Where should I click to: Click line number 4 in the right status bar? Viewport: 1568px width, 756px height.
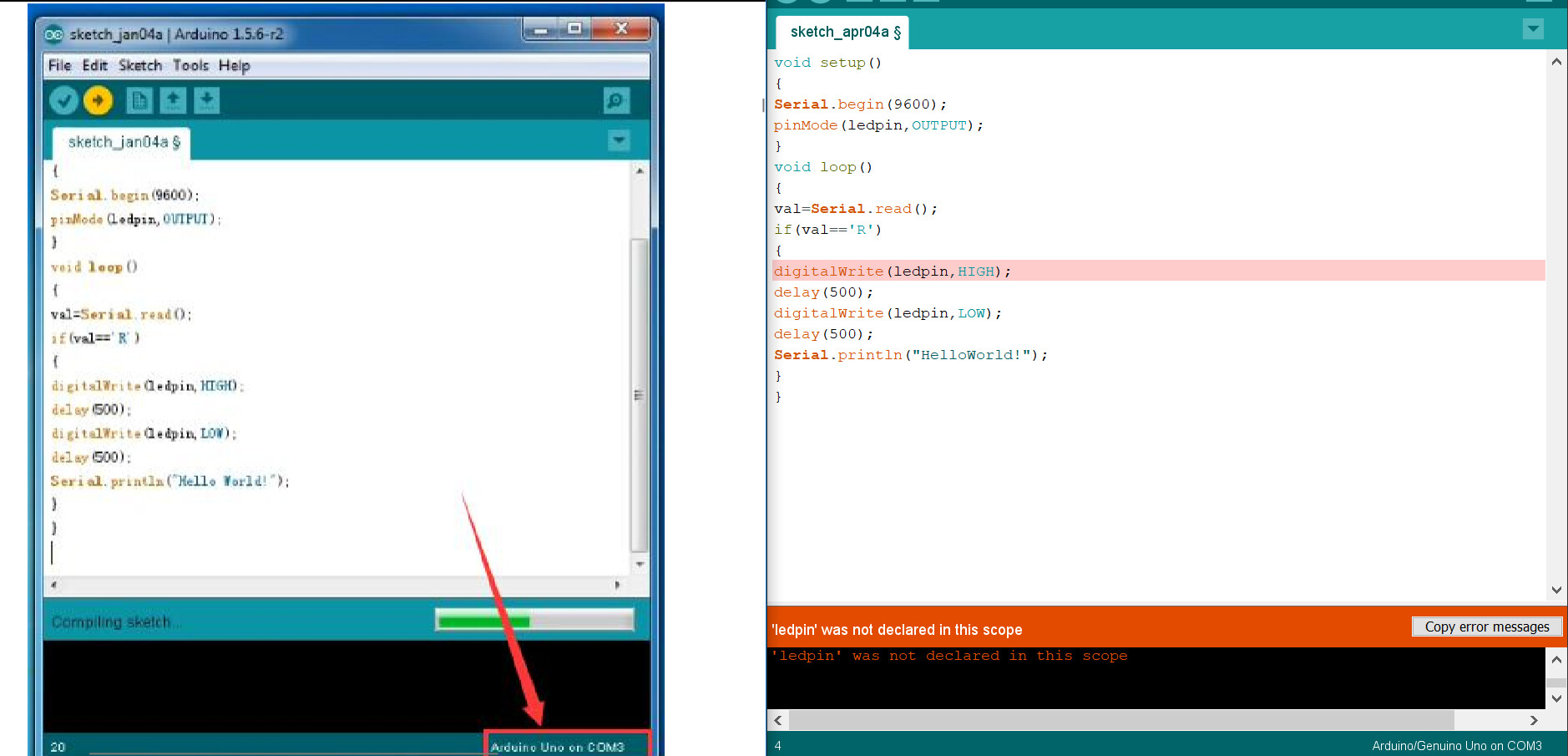coord(778,746)
